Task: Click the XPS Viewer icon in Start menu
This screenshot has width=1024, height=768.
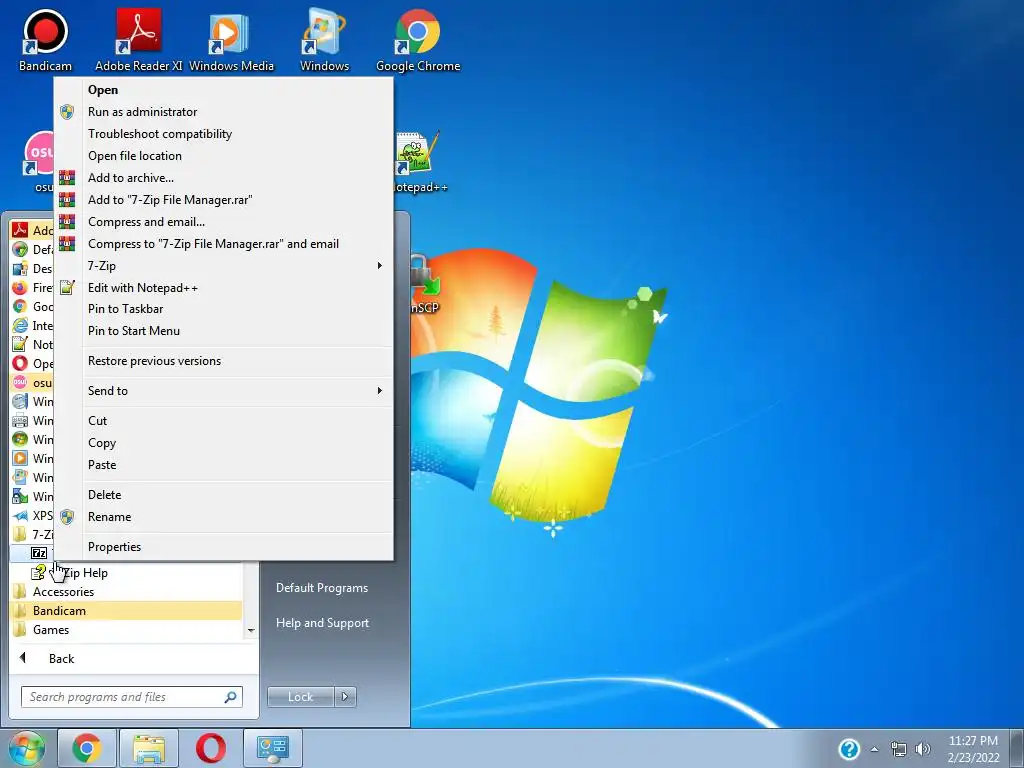Action: [x=20, y=515]
